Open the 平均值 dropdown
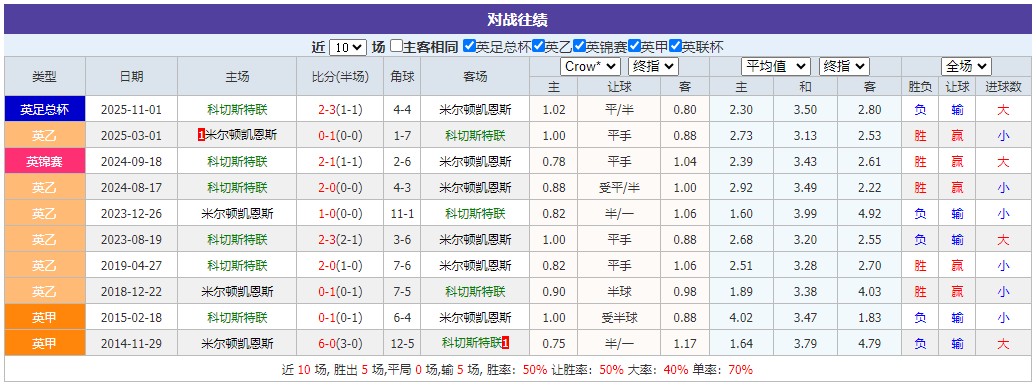Viewport: 1036px width, 385px height. [776, 66]
